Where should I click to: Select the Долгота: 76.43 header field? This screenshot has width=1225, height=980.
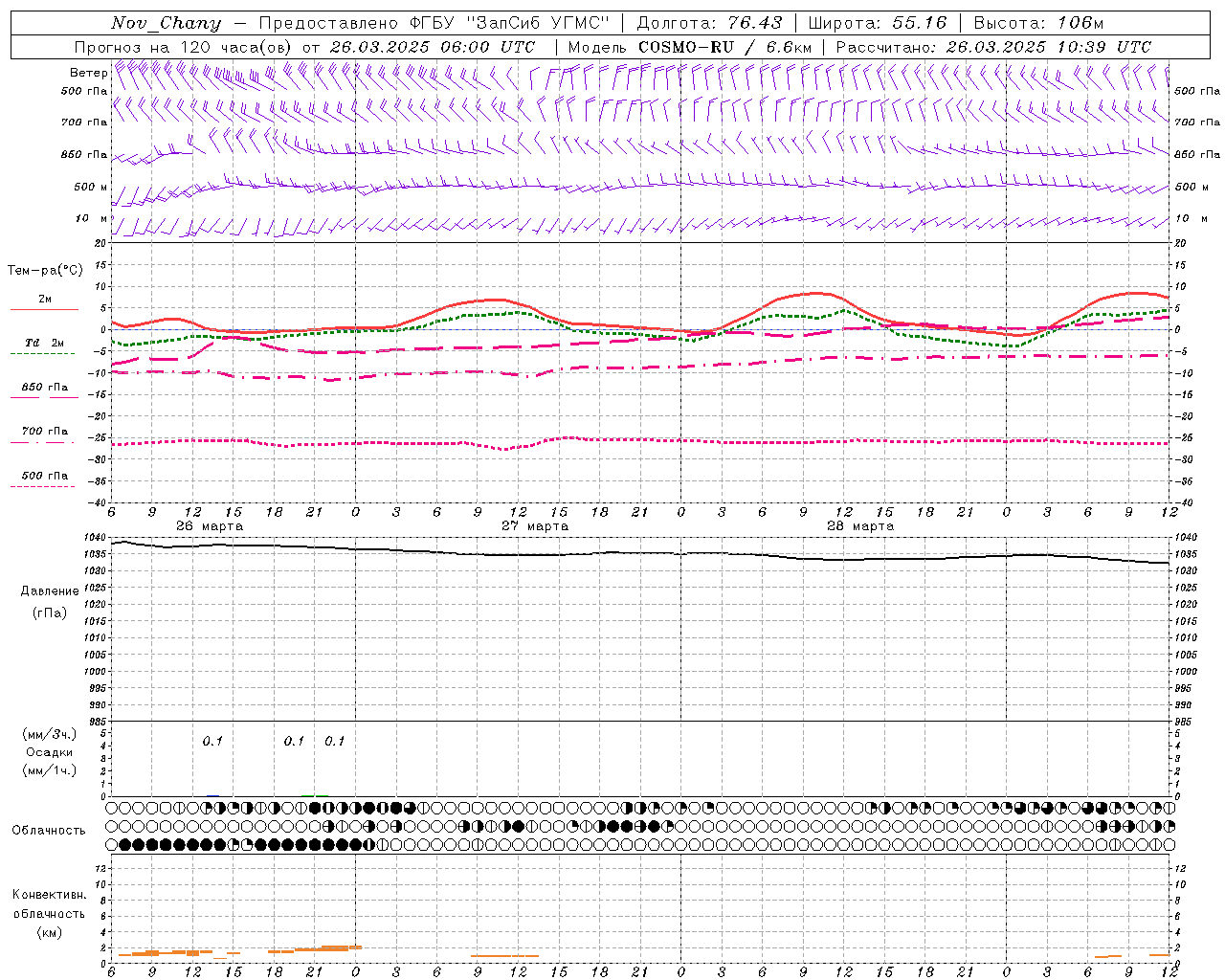click(709, 23)
